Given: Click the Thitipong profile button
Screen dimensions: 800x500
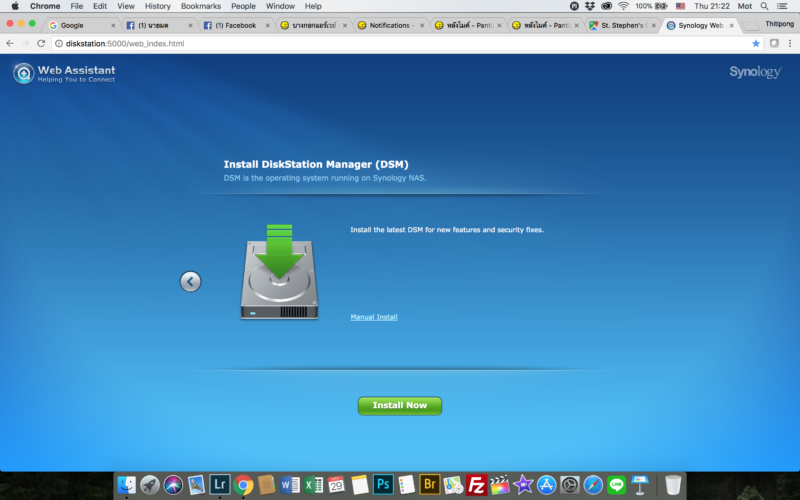Looking at the screenshot, I should click(x=779, y=24).
